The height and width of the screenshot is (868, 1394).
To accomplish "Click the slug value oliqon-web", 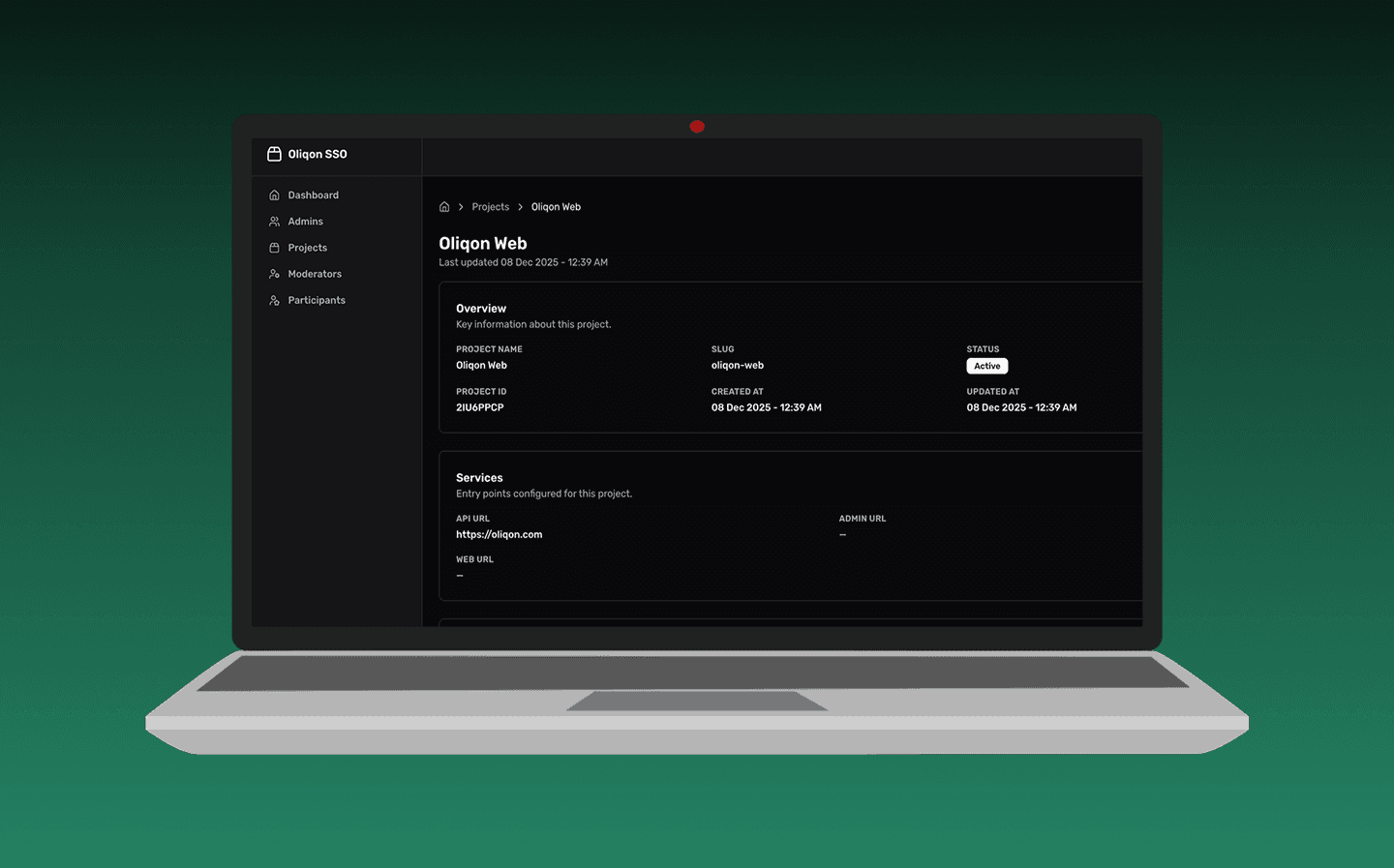I will [738, 365].
